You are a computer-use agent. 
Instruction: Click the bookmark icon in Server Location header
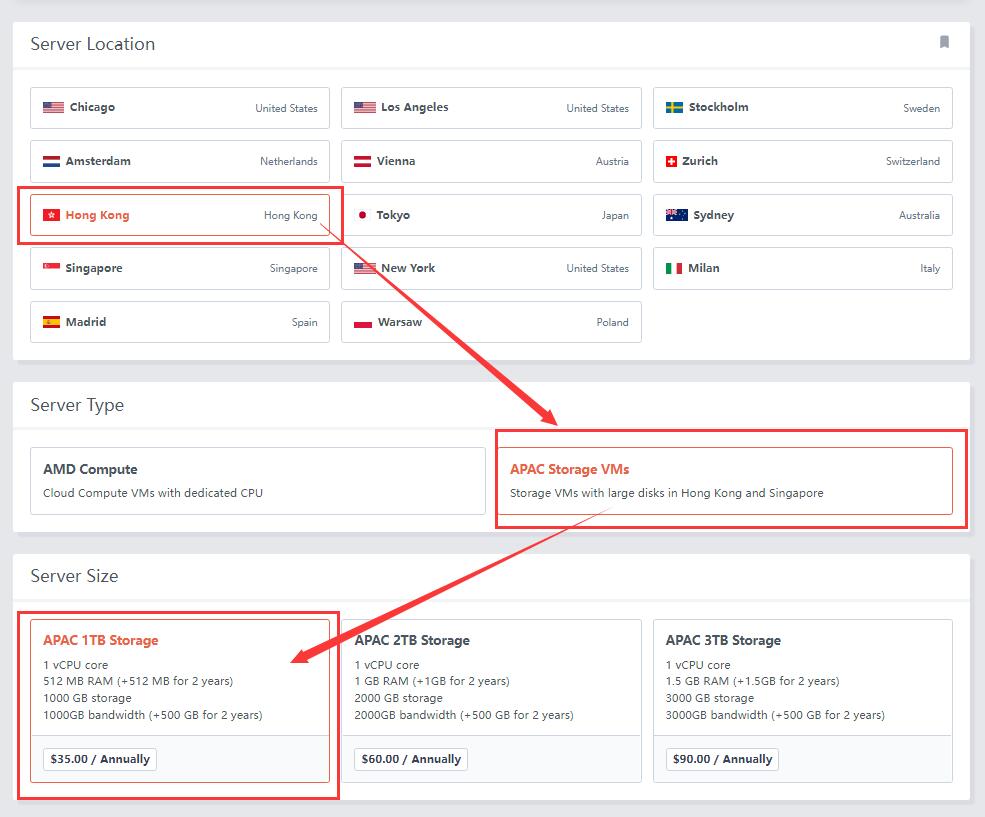click(944, 42)
